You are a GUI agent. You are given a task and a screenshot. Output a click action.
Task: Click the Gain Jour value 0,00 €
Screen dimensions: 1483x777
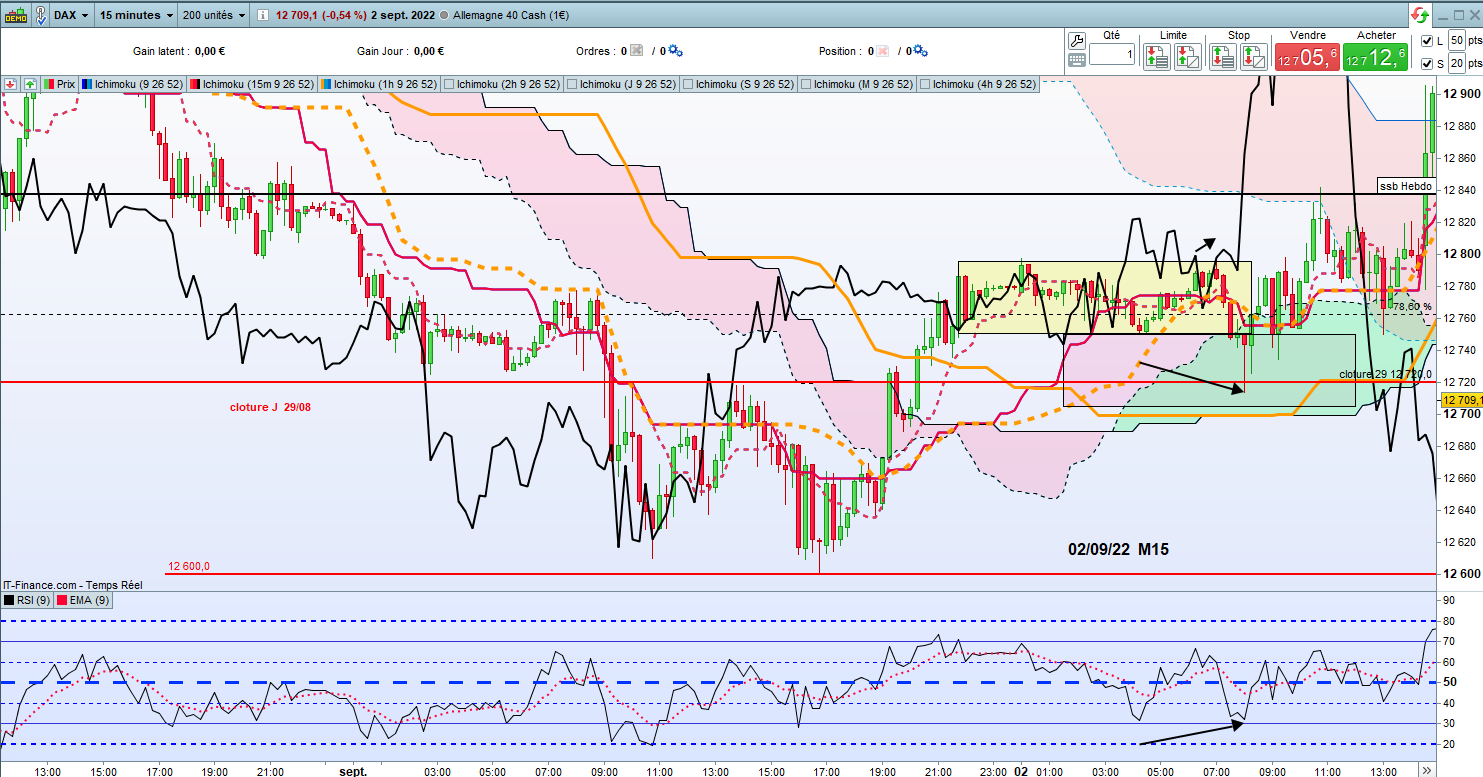pyautogui.click(x=428, y=51)
